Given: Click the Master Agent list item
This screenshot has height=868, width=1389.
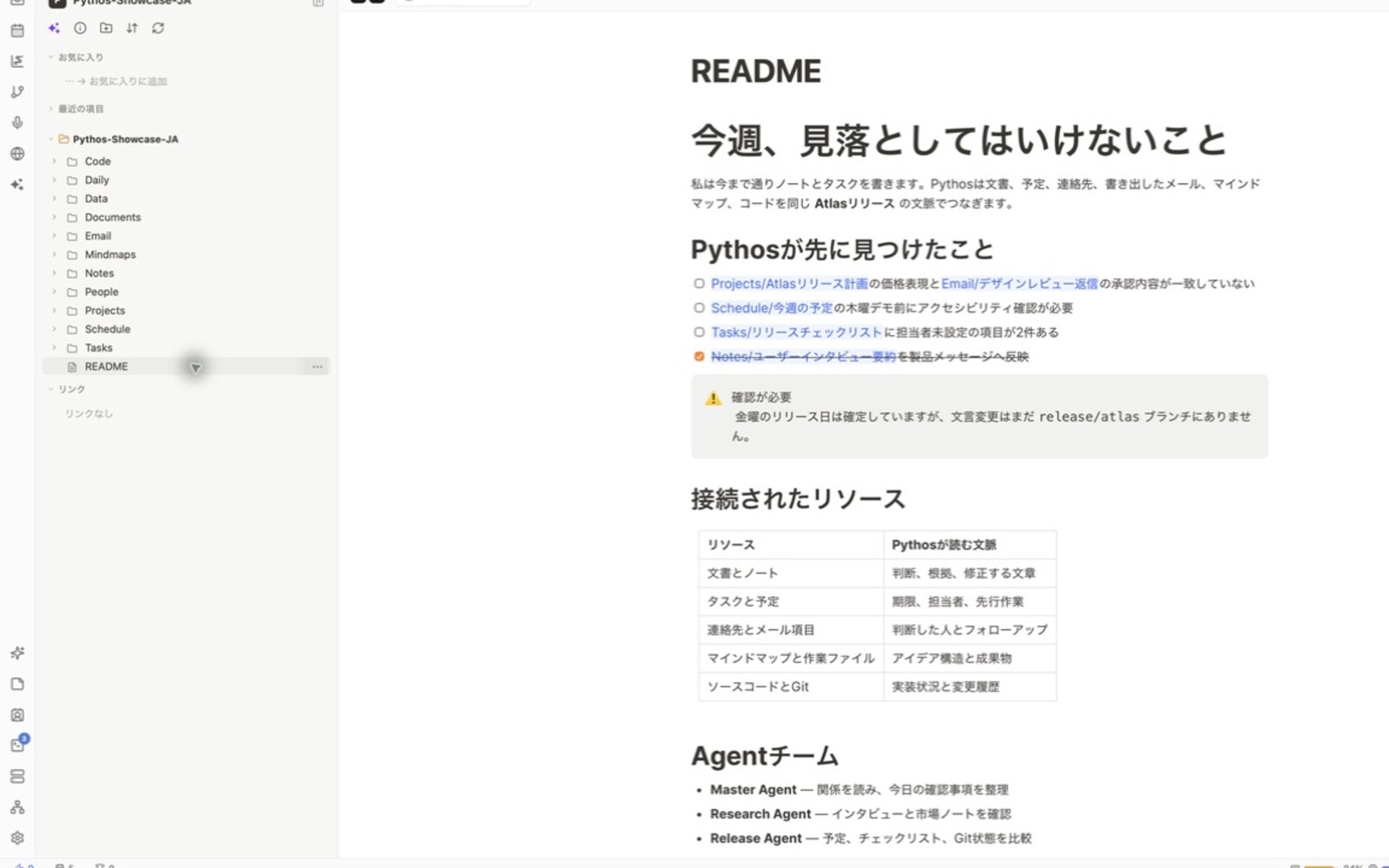Looking at the screenshot, I should (x=859, y=790).
